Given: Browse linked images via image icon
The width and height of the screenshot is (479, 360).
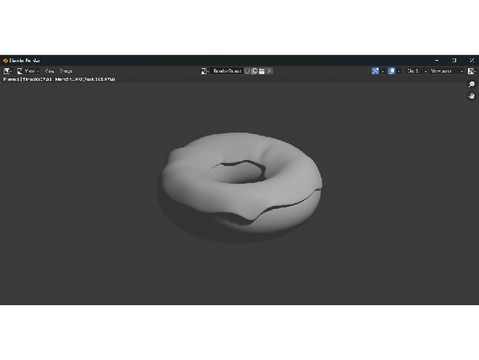Looking at the screenshot, I should (x=205, y=71).
